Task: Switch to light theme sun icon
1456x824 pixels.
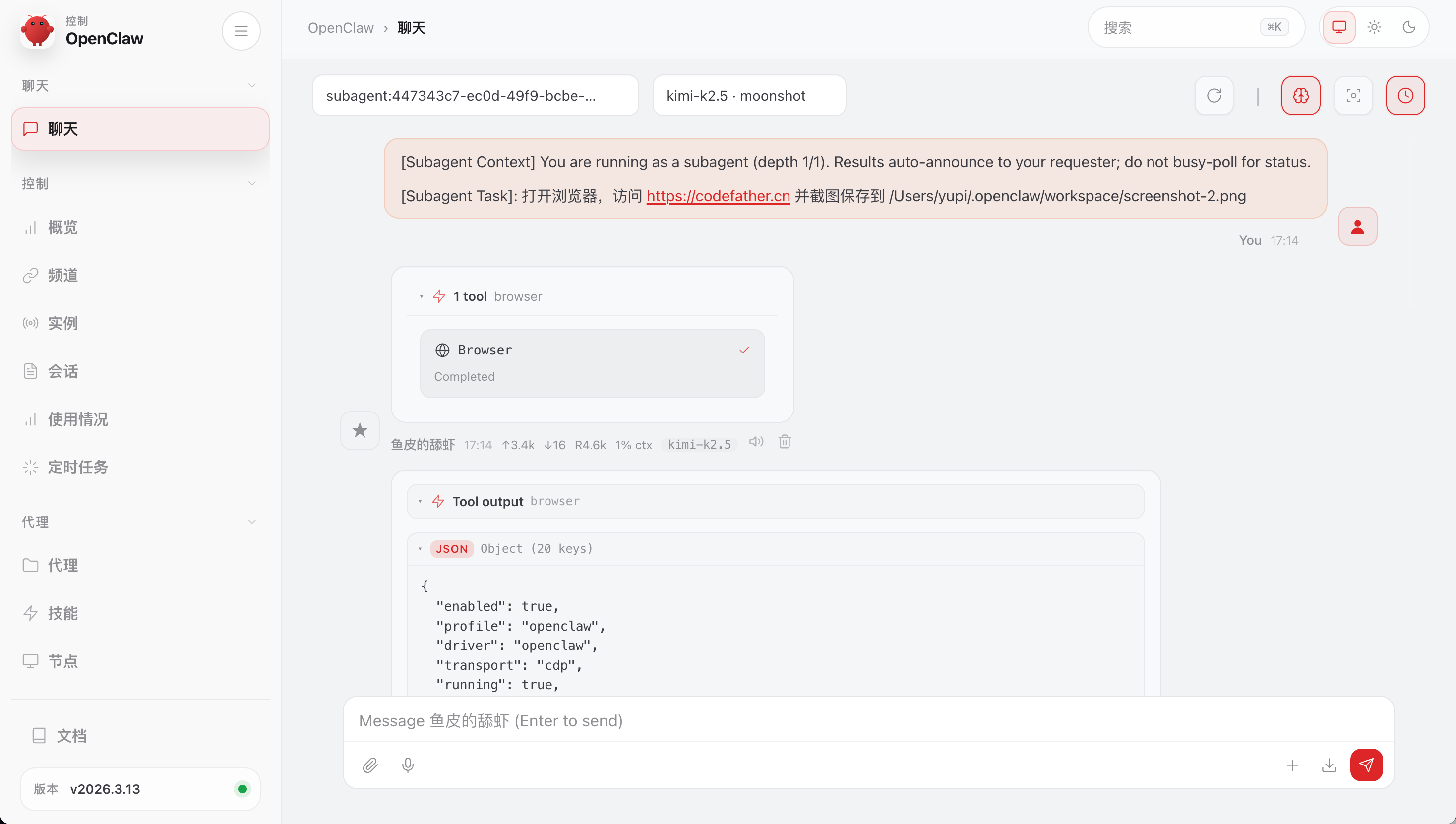Action: click(x=1374, y=27)
